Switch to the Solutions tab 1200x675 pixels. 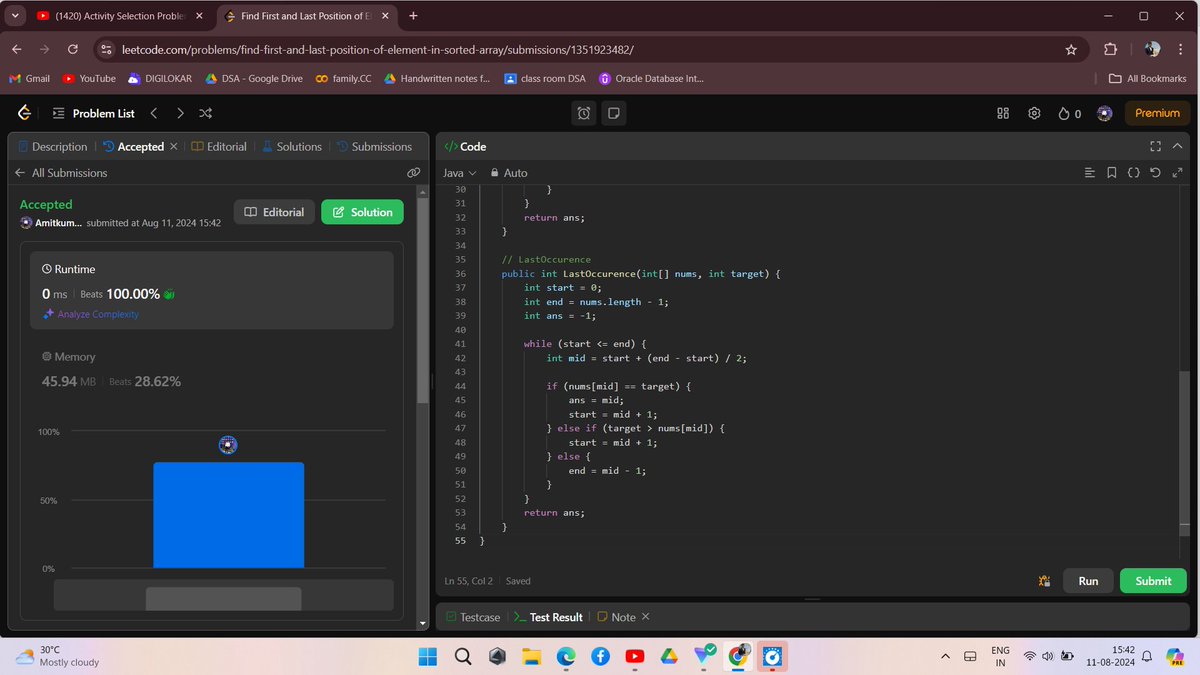[292, 146]
